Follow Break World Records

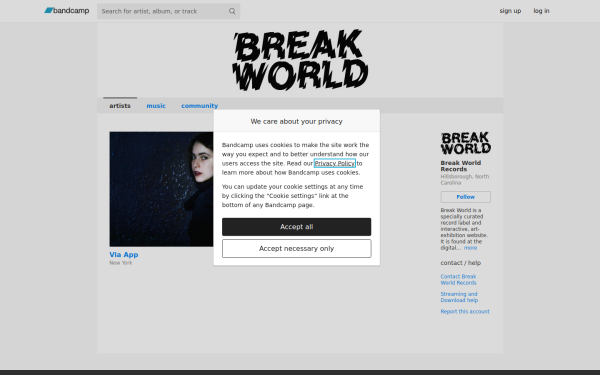coord(465,197)
